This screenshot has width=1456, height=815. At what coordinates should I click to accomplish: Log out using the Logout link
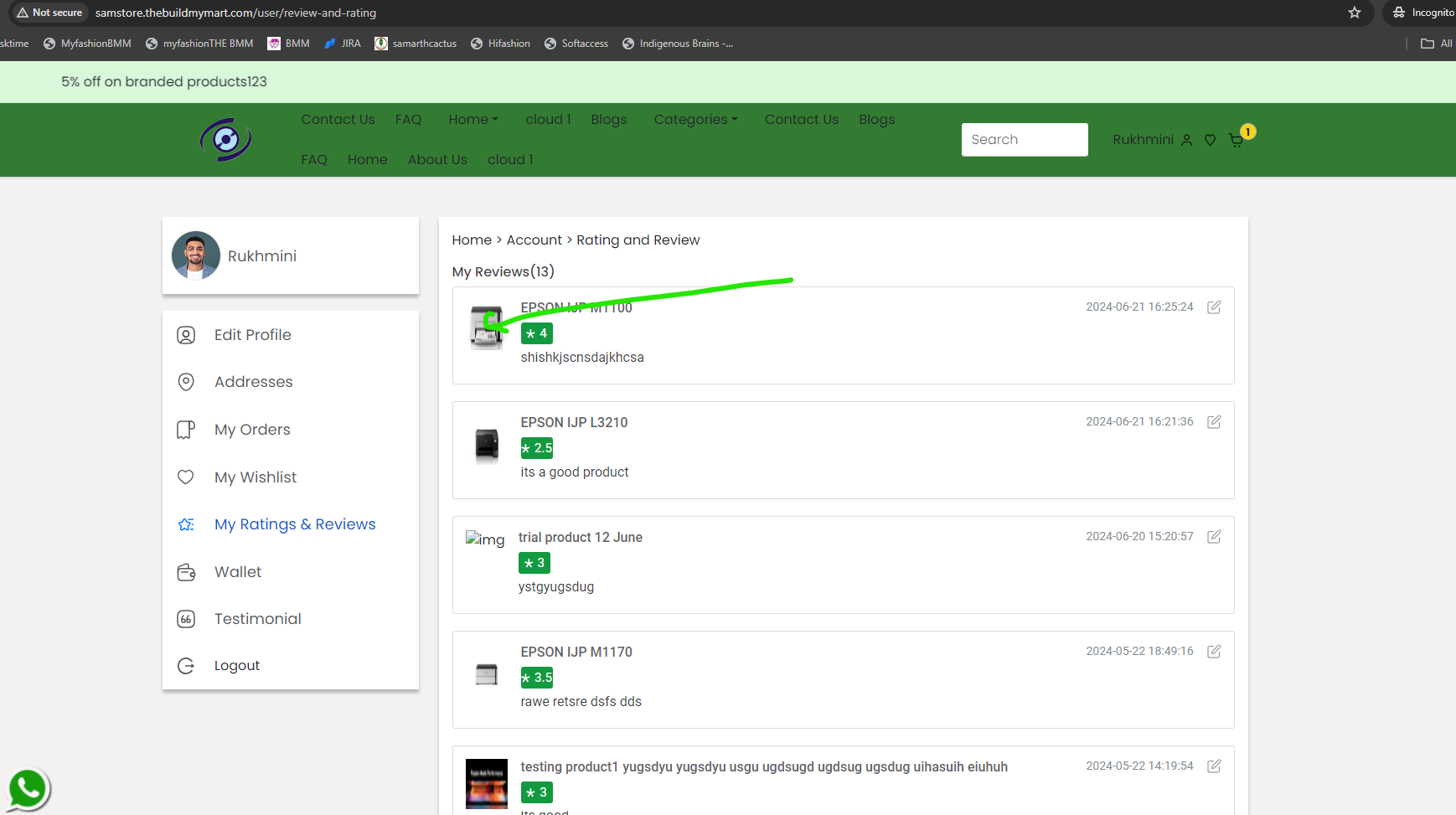pos(237,666)
